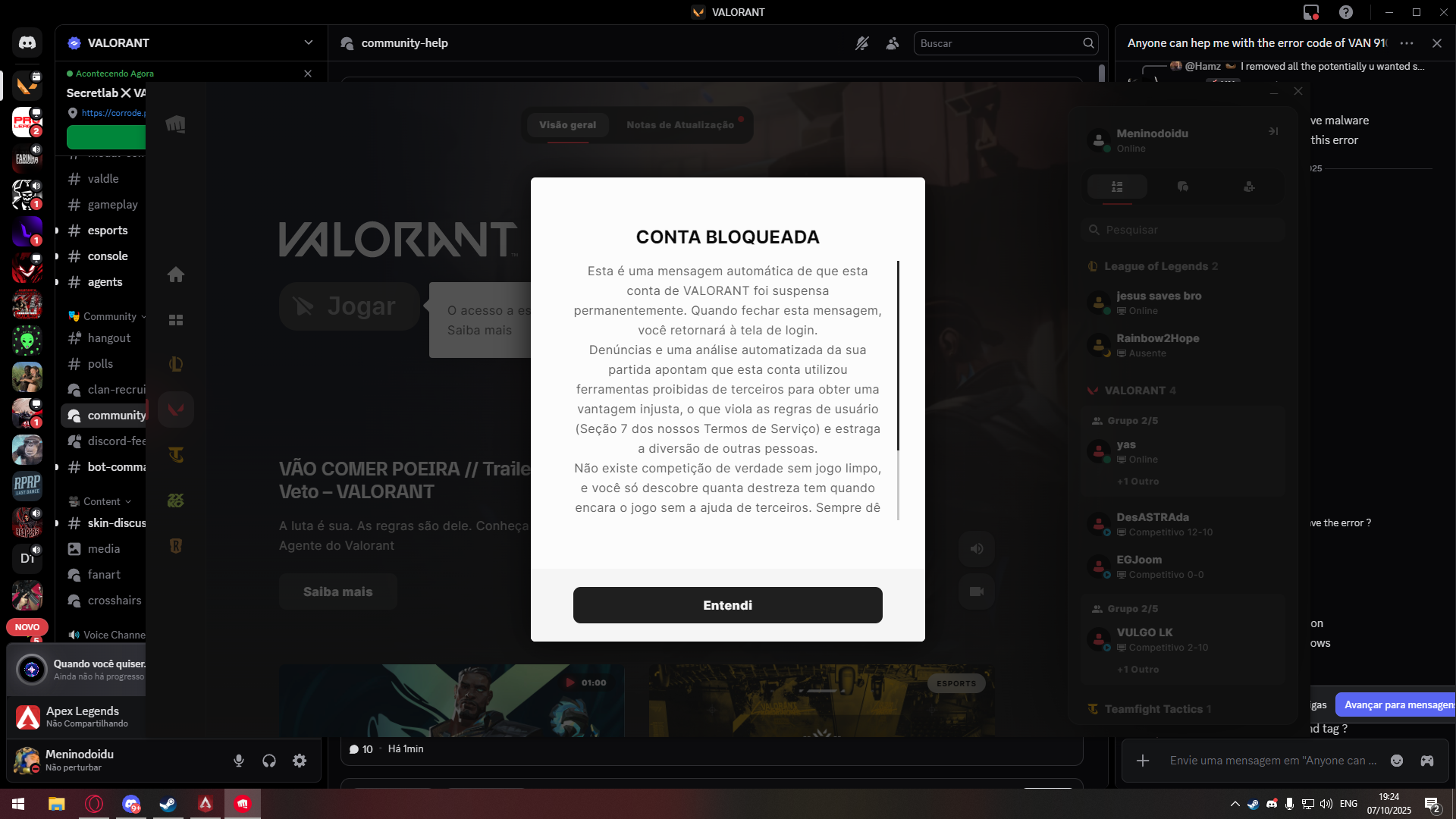
Task: Open the media channel
Action: click(x=103, y=549)
